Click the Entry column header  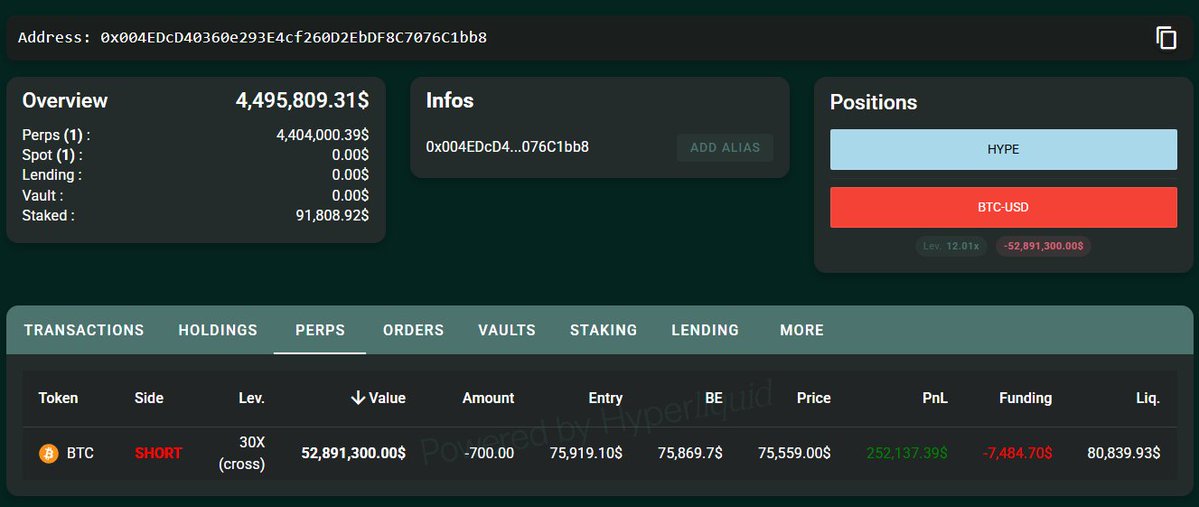(605, 398)
